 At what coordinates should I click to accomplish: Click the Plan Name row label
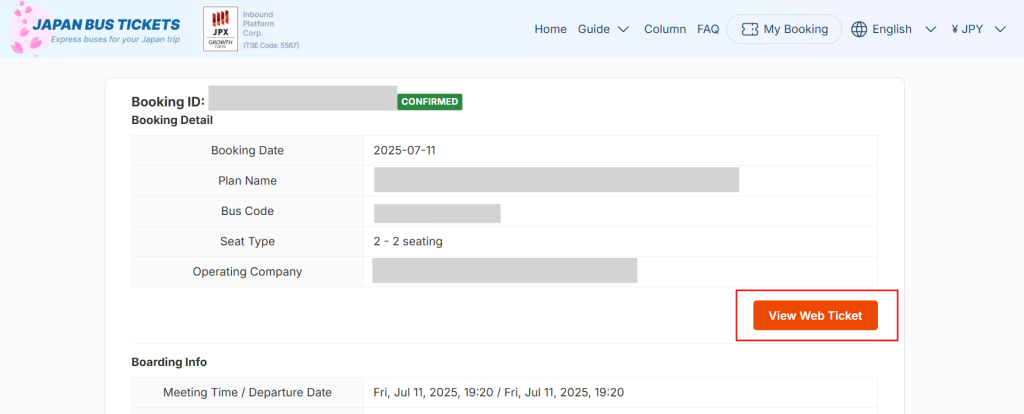point(248,181)
